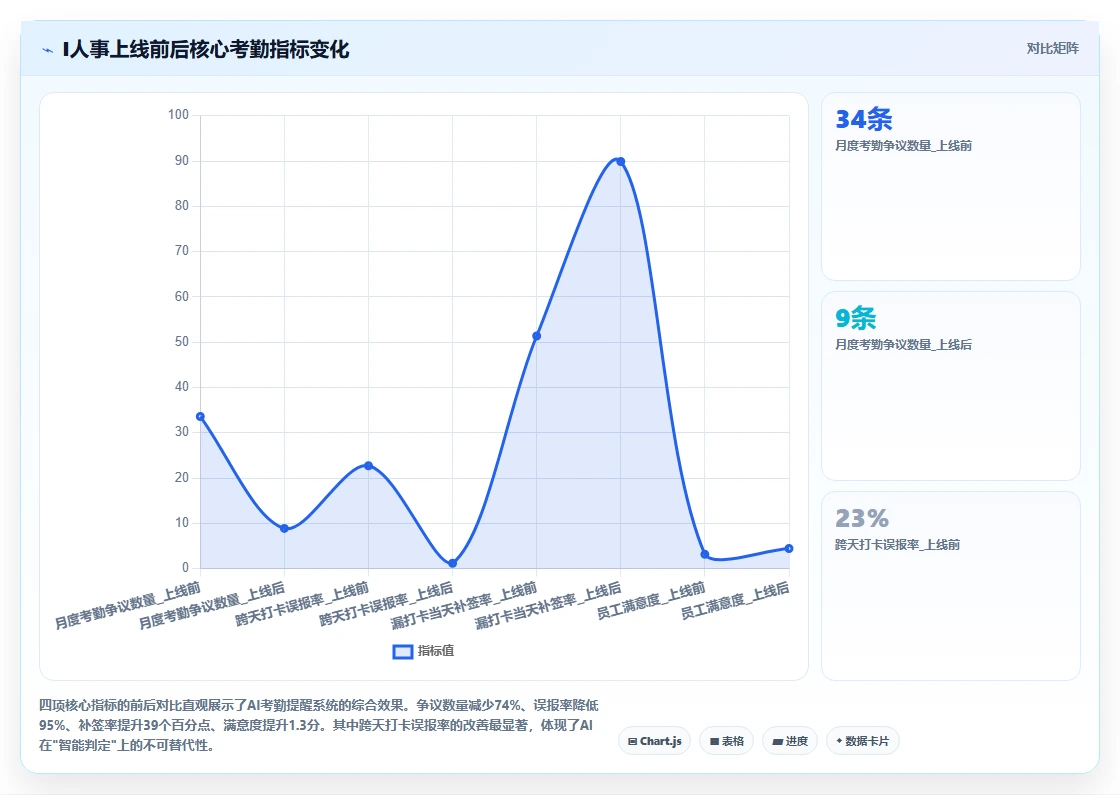Click data point for 跨天打卡误报率_上线前
The height and width of the screenshot is (795, 1120).
click(369, 466)
